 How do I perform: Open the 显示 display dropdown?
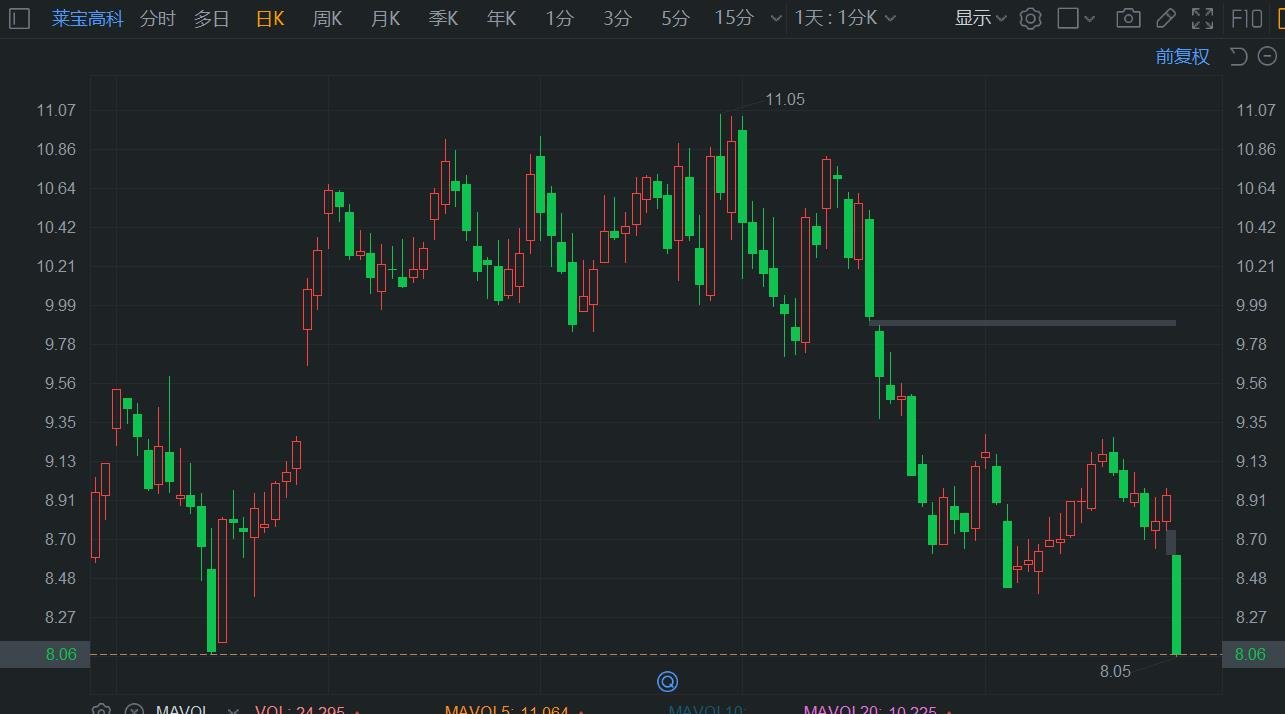point(980,18)
